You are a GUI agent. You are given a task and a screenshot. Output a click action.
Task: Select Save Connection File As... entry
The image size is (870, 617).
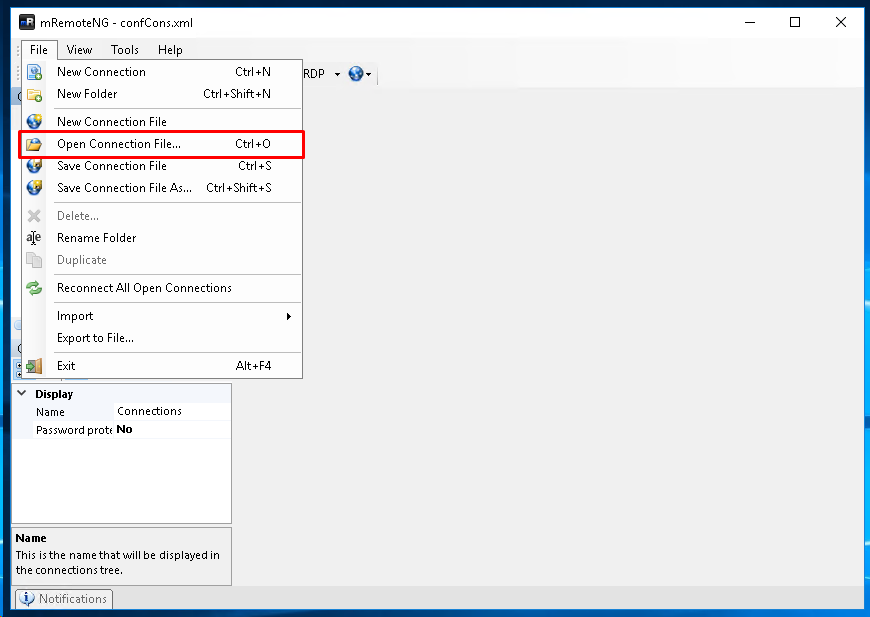[163, 188]
